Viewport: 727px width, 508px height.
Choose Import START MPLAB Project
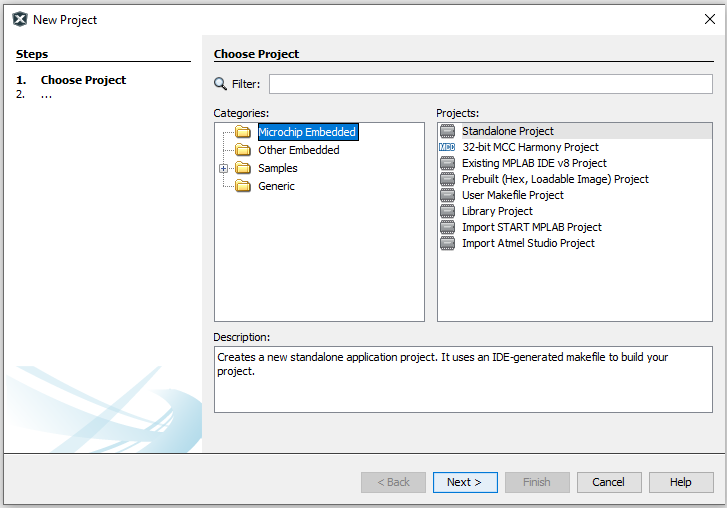point(532,227)
